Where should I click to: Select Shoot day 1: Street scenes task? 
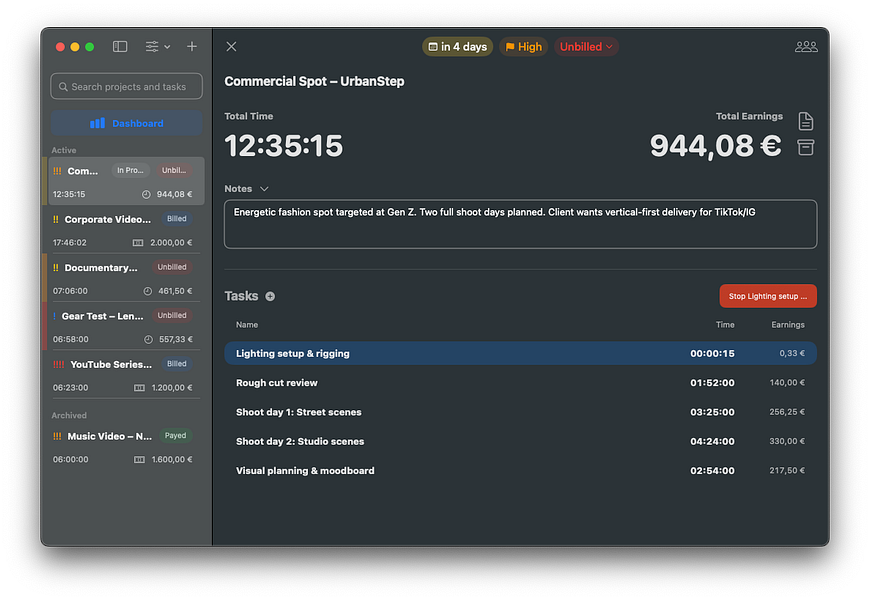pyautogui.click(x=520, y=412)
